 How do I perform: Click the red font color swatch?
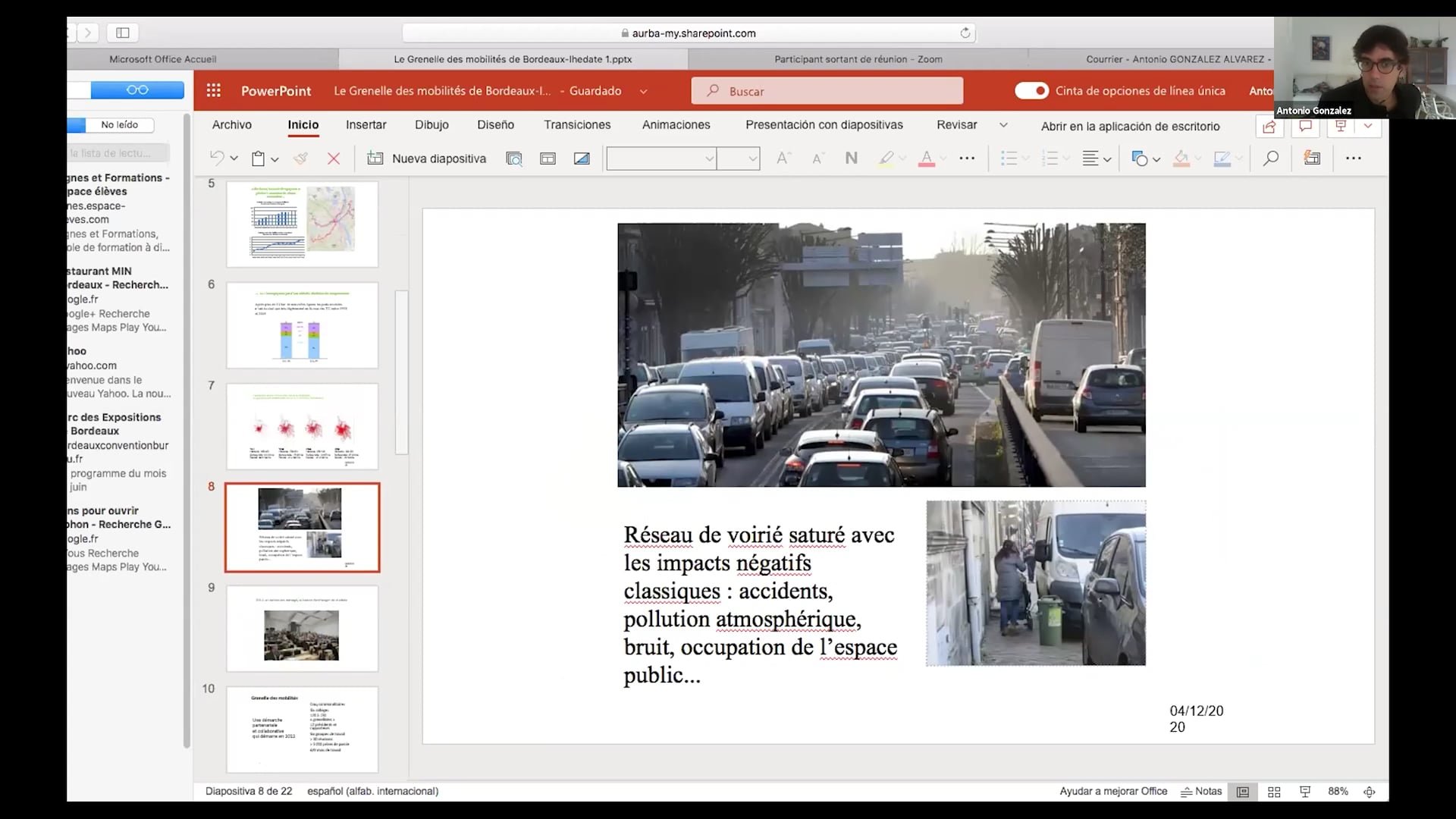926,158
